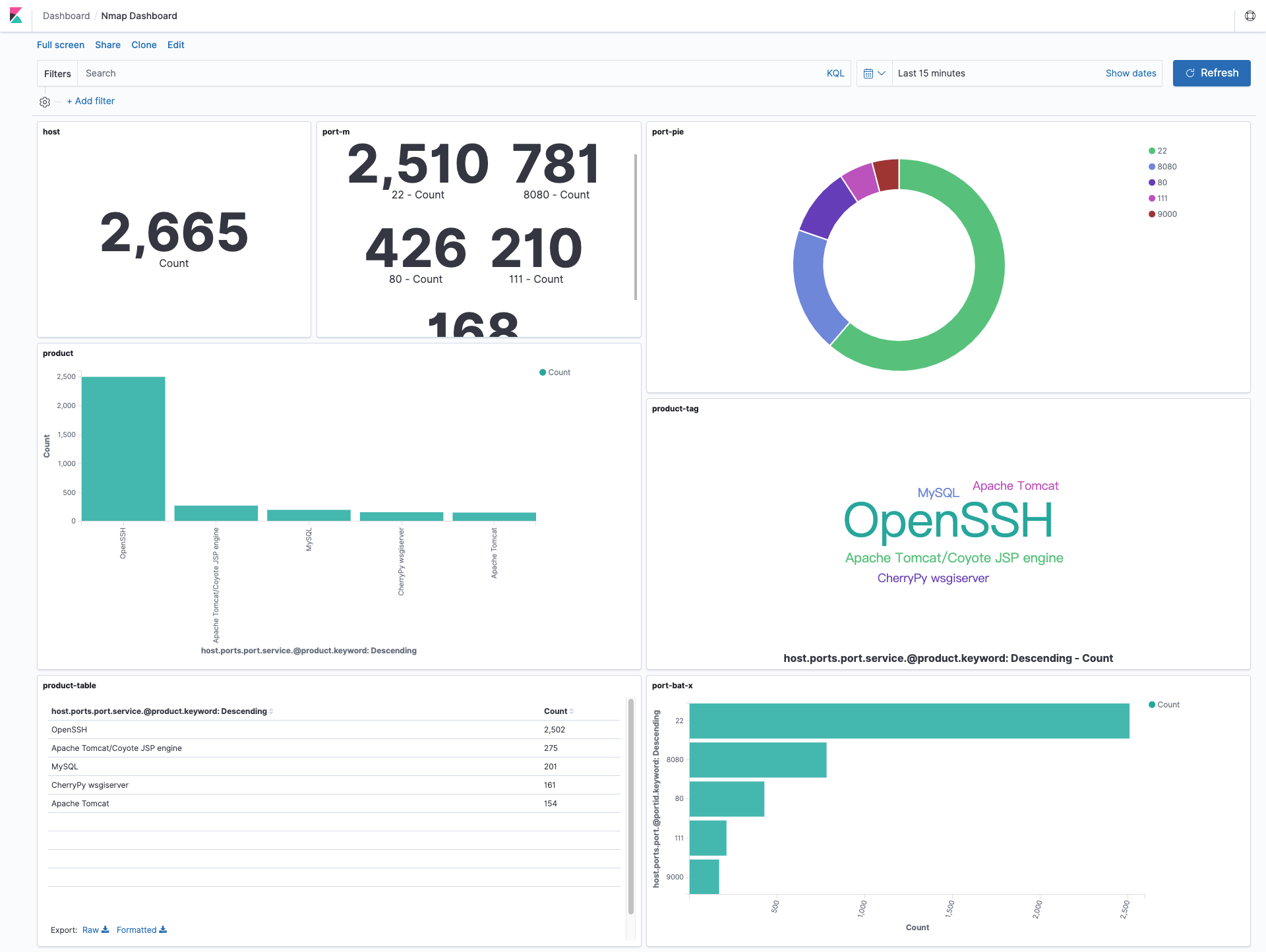
Task: Click the Count legend in the port-bat-x chart
Action: pyautogui.click(x=1164, y=705)
